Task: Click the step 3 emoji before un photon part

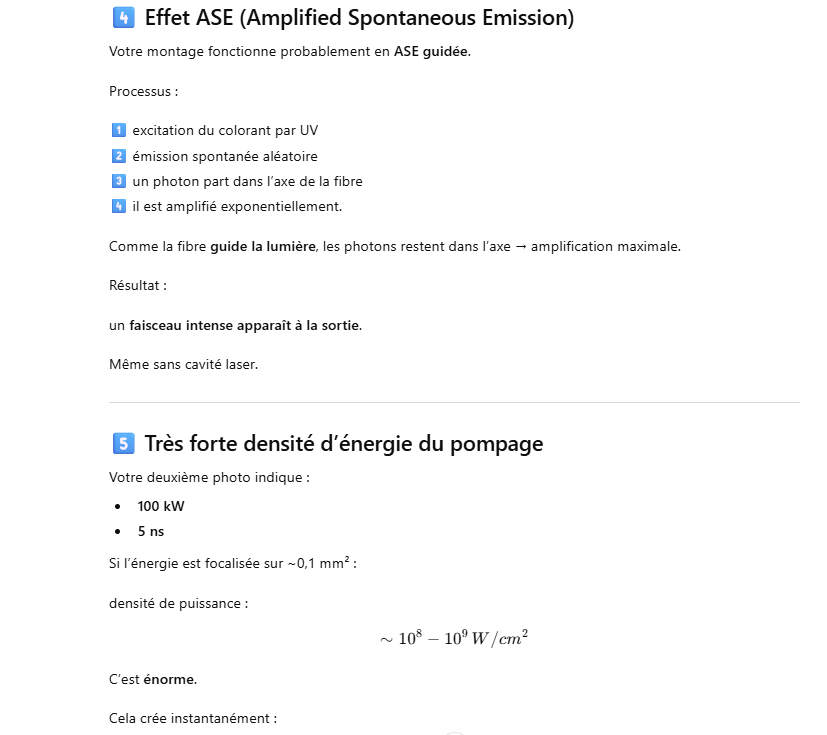Action: 118,181
